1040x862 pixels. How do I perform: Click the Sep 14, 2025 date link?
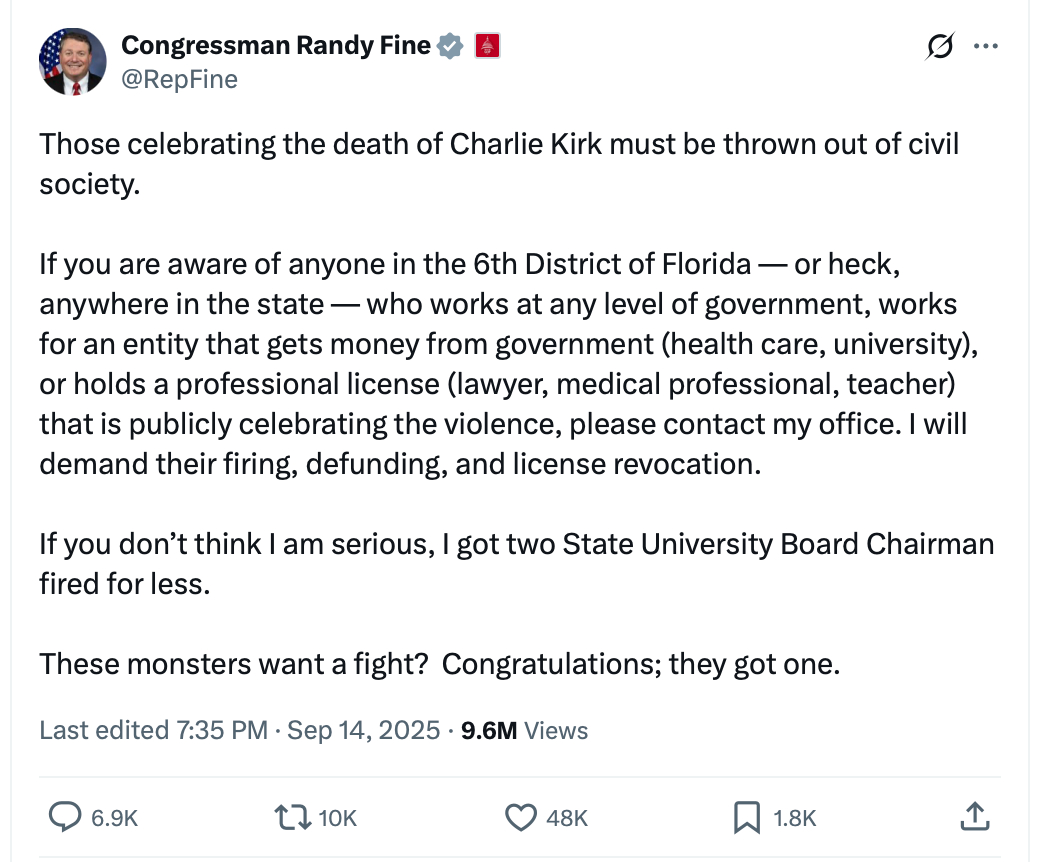pos(364,730)
